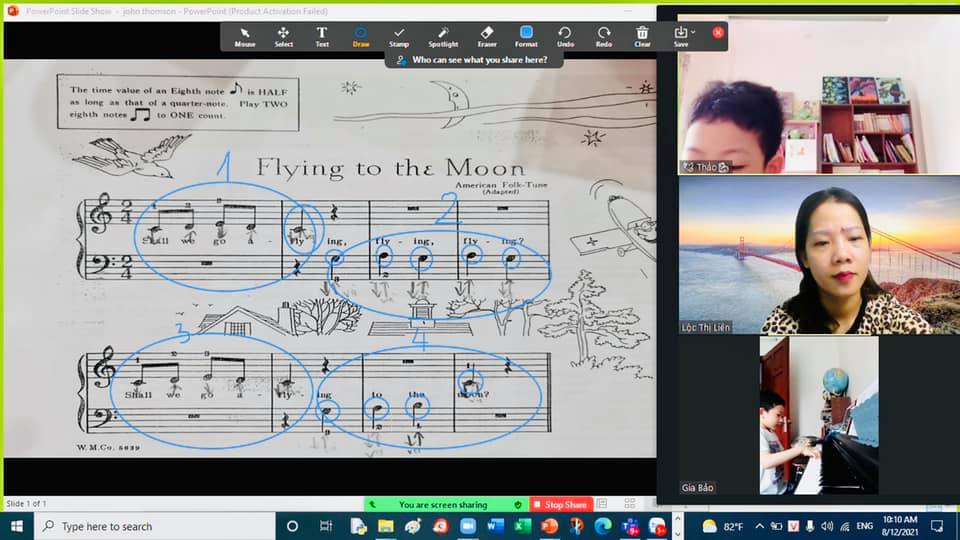This screenshot has width=960, height=540.
Task: Open the 10:10 AM clock calendar
Action: [x=899, y=526]
